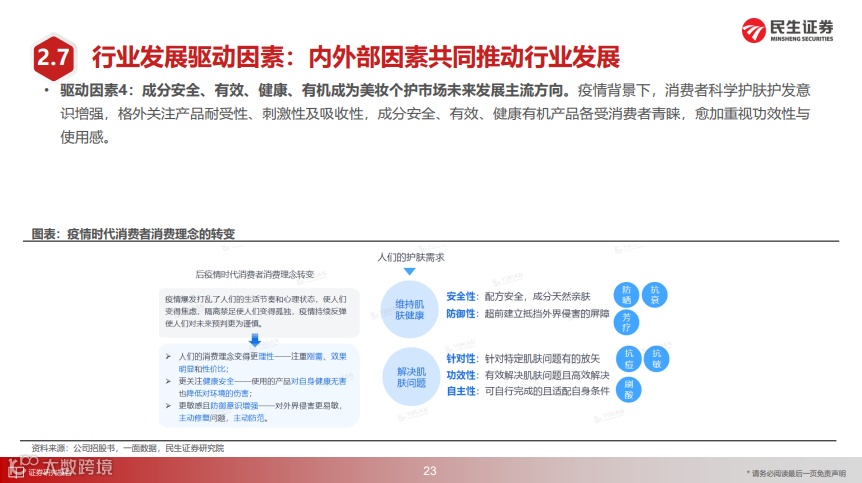Click the 解决肌肤问题 circle
Screen dimensions: 862x483
(411, 377)
